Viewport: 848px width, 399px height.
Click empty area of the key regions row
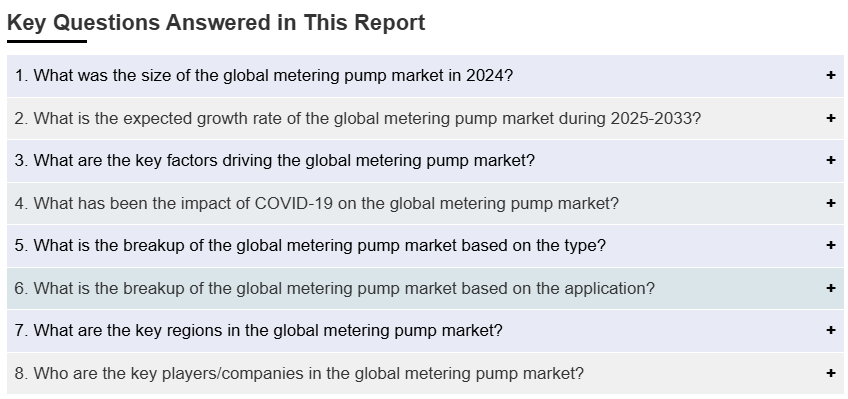(660, 330)
